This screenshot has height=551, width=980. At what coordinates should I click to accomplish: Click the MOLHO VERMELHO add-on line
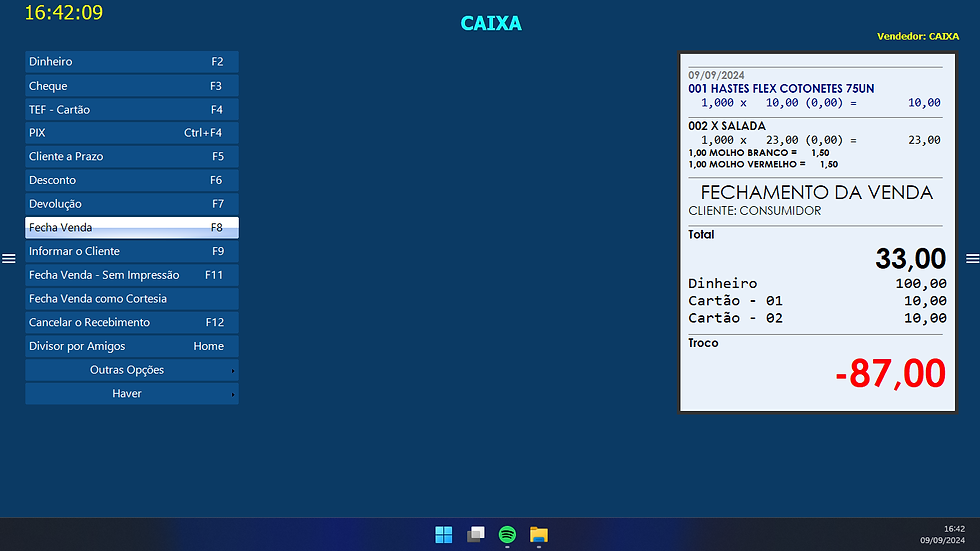tap(763, 164)
